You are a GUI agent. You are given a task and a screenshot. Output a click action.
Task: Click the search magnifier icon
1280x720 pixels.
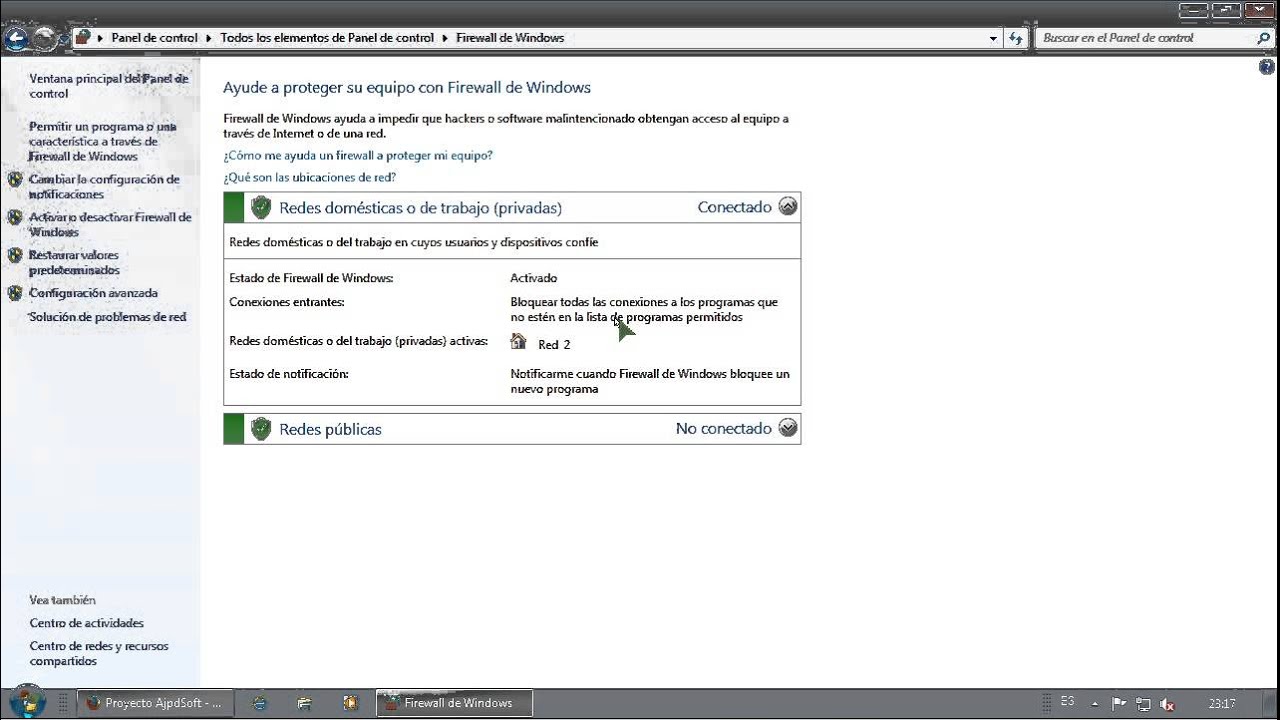(x=1262, y=38)
